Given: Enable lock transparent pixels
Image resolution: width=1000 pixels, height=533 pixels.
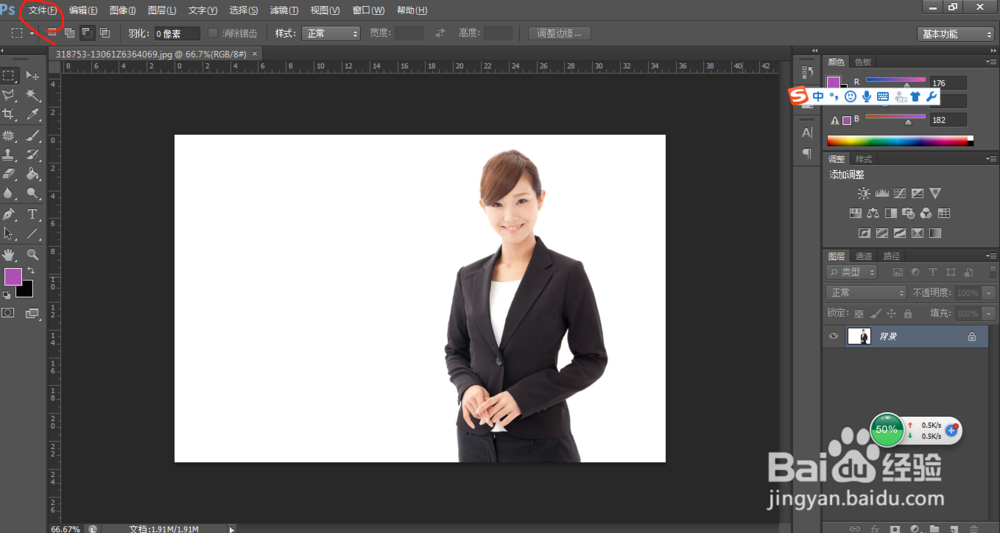Looking at the screenshot, I should 859,314.
